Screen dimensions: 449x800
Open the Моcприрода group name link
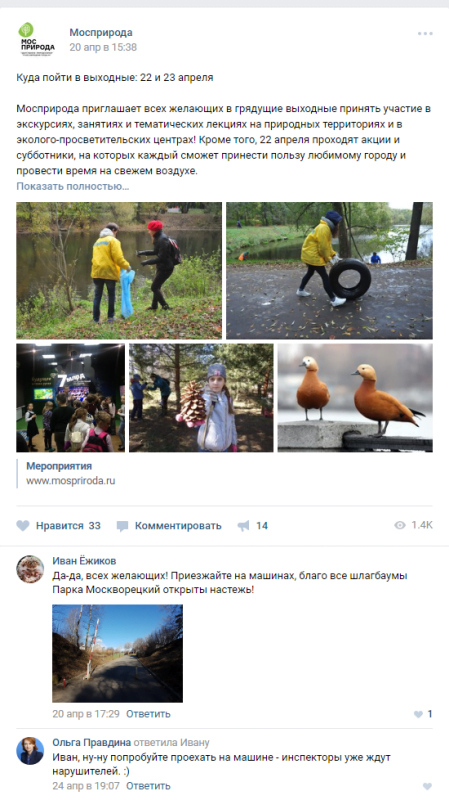(101, 33)
